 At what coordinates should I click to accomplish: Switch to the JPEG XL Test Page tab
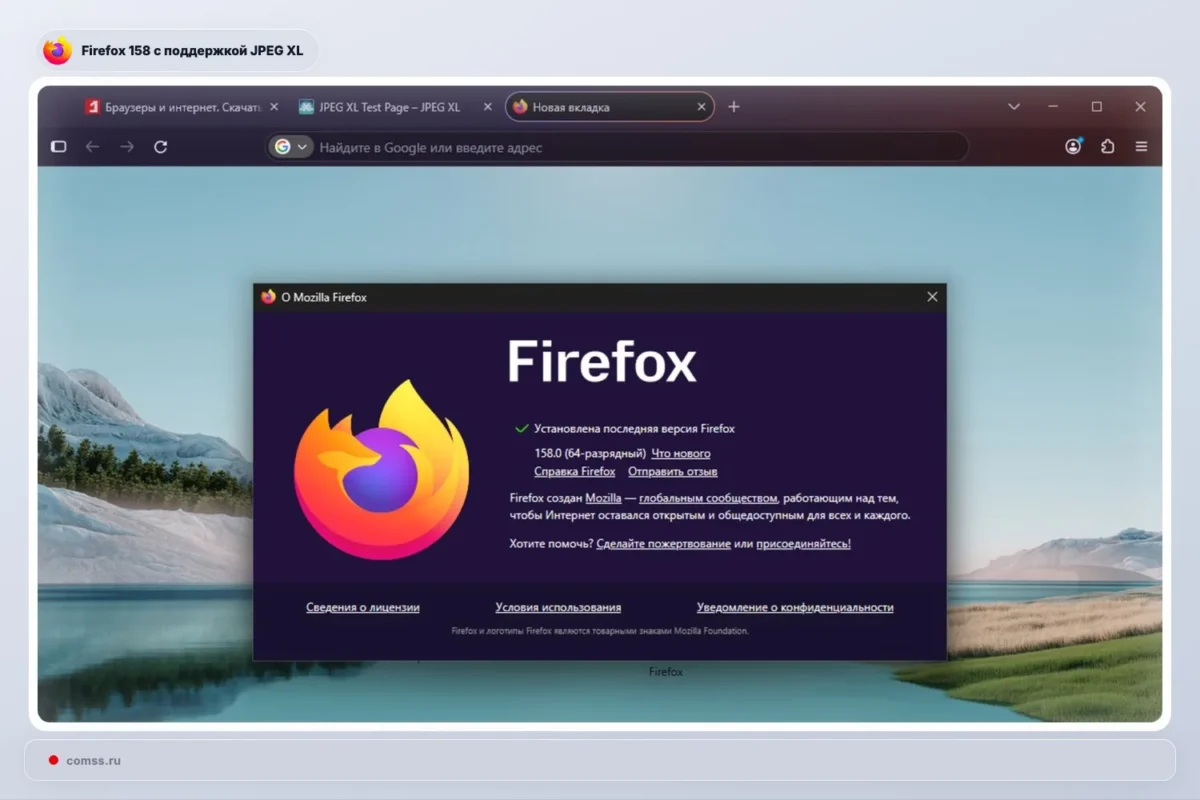[396, 107]
